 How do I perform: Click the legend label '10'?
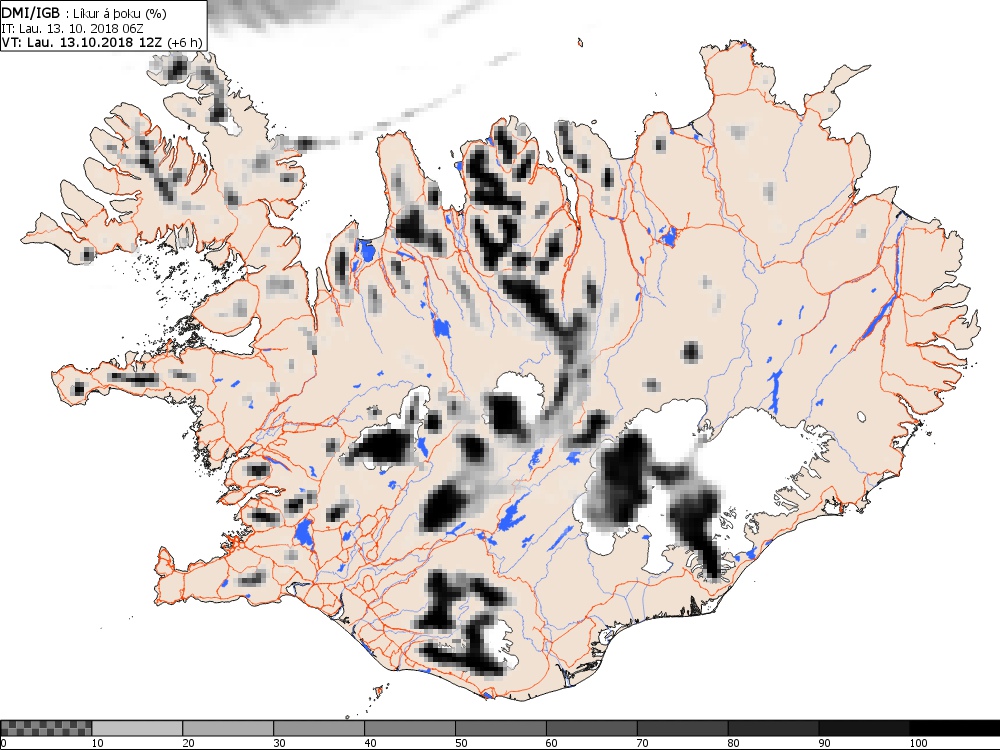coord(97,743)
